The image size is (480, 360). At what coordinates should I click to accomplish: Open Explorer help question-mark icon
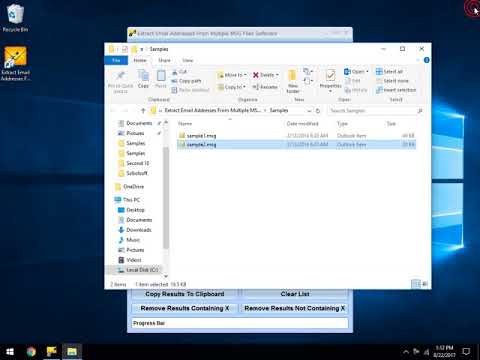(x=426, y=60)
